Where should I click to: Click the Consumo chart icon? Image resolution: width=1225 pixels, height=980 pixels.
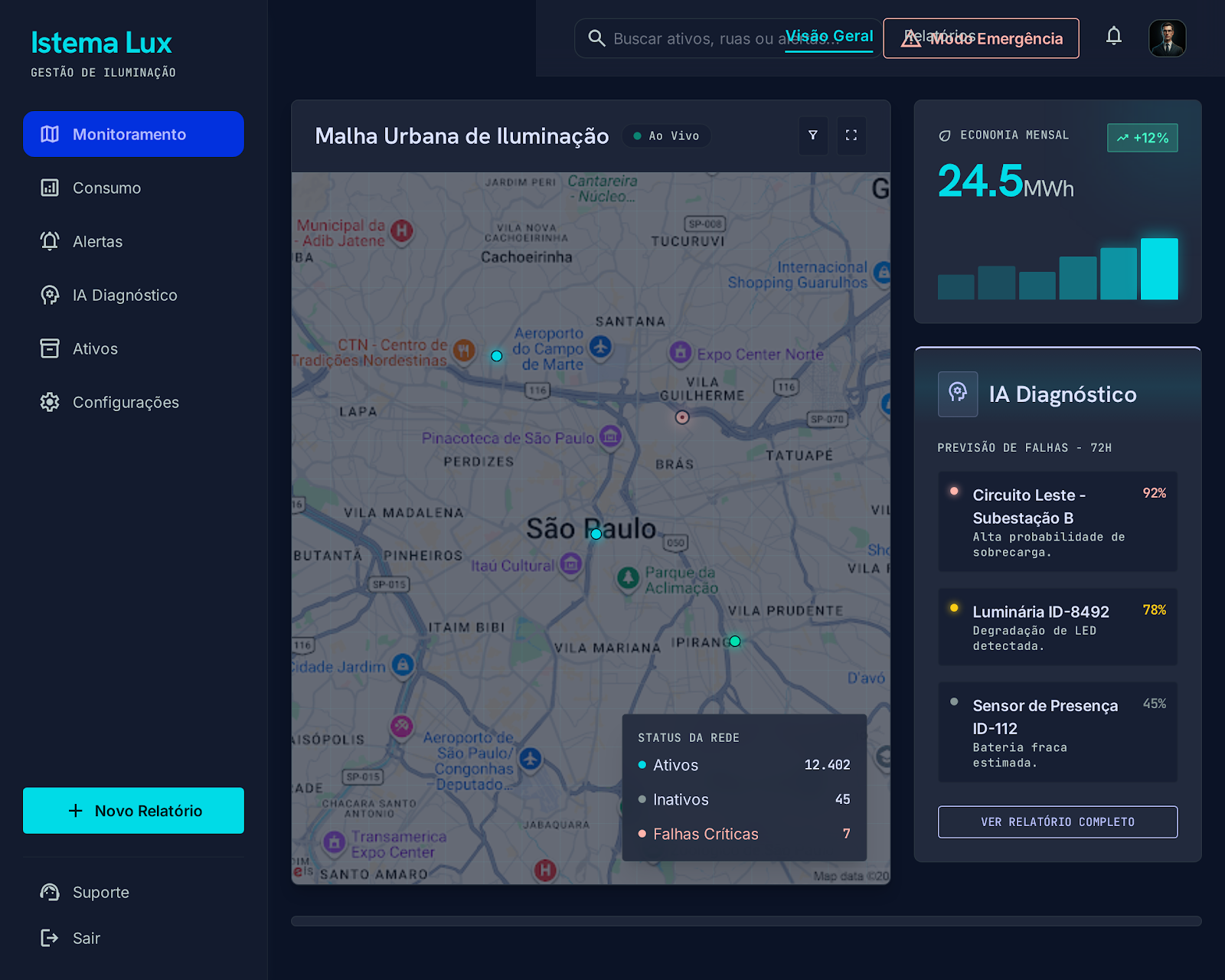coord(50,188)
